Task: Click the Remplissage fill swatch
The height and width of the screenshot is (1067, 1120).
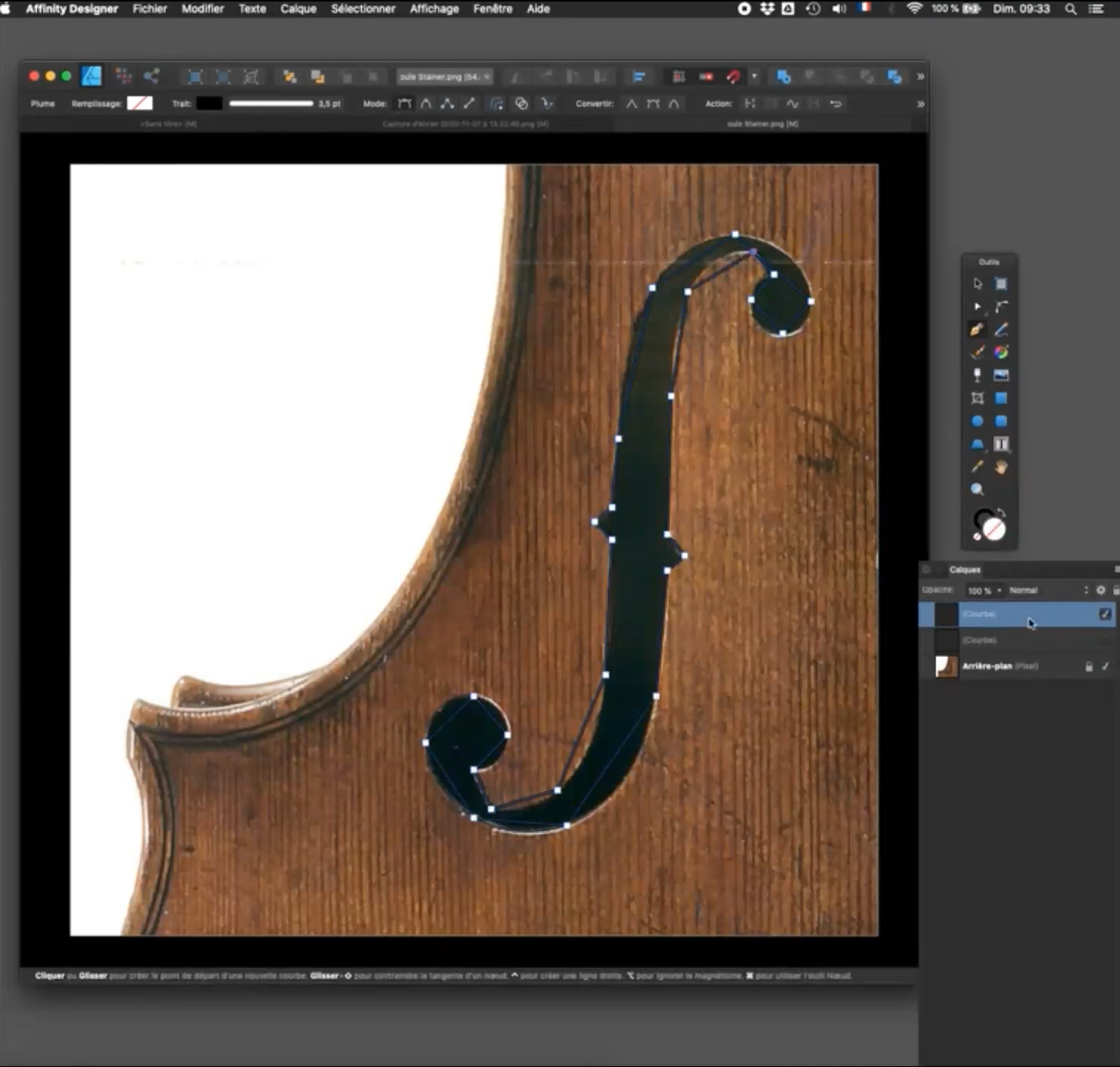Action: click(139, 104)
